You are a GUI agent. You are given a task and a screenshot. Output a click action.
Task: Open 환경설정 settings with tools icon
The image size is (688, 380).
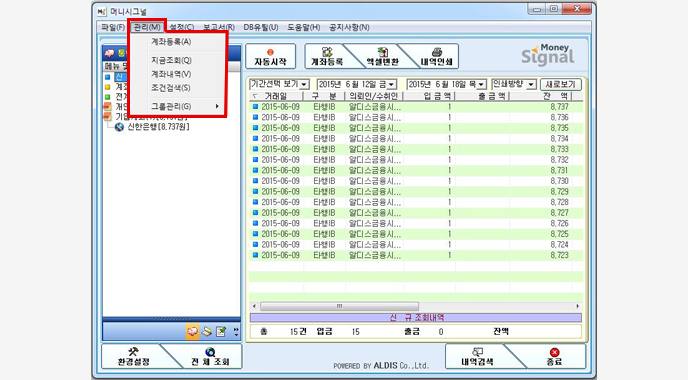pos(133,356)
